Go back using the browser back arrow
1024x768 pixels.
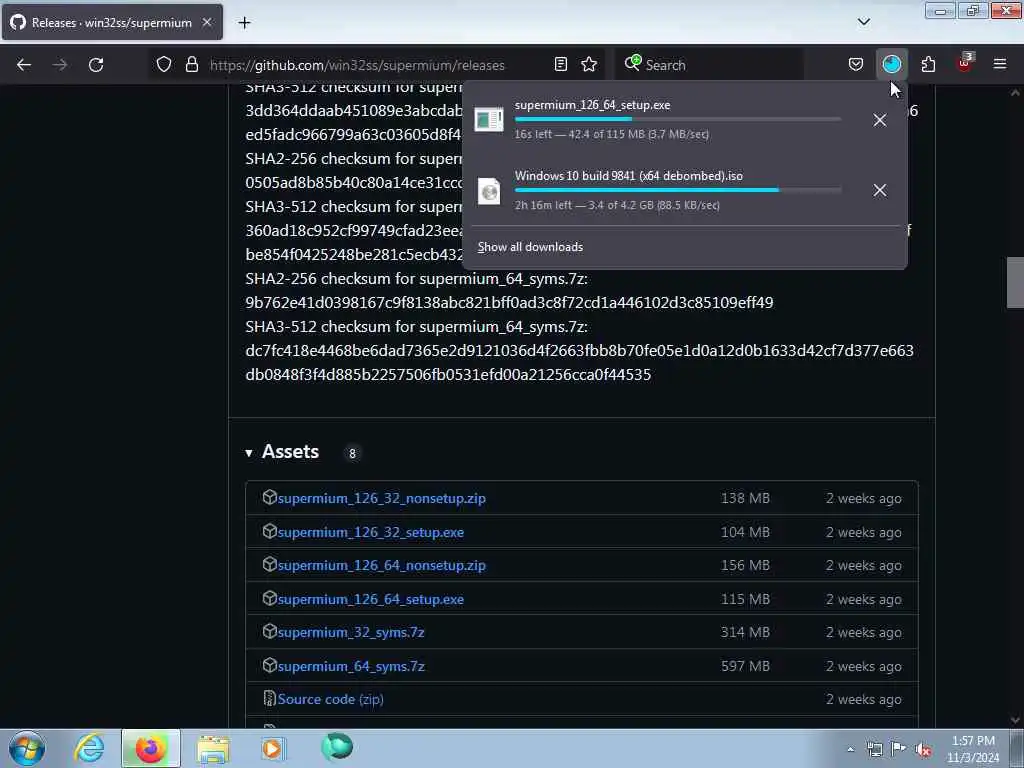pyautogui.click(x=24, y=65)
